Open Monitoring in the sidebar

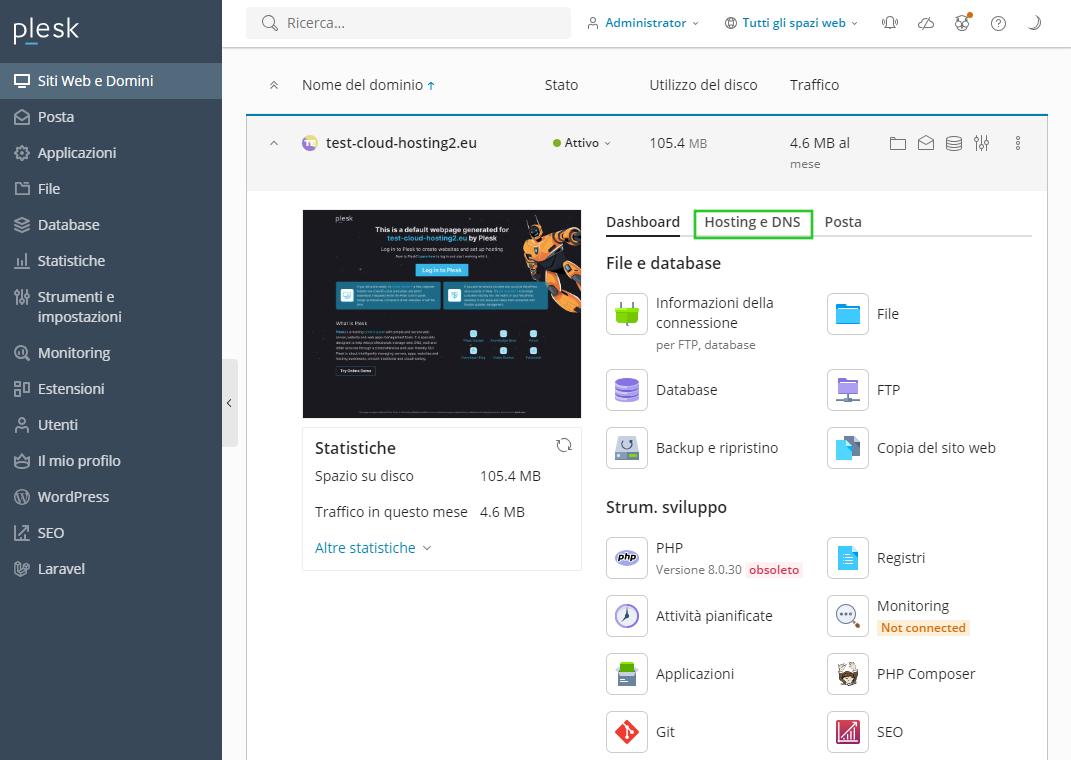pyautogui.click(x=111, y=353)
